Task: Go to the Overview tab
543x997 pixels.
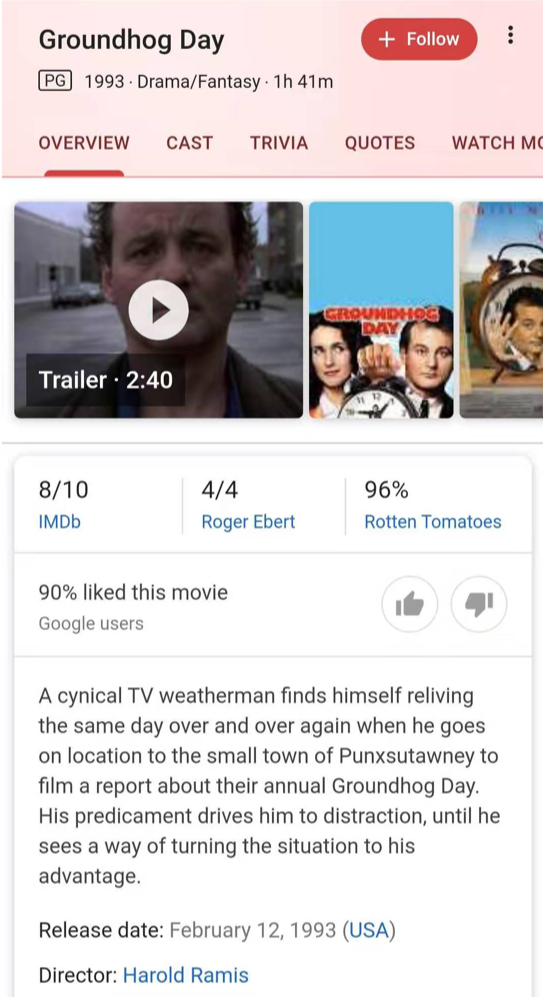Action: point(84,143)
